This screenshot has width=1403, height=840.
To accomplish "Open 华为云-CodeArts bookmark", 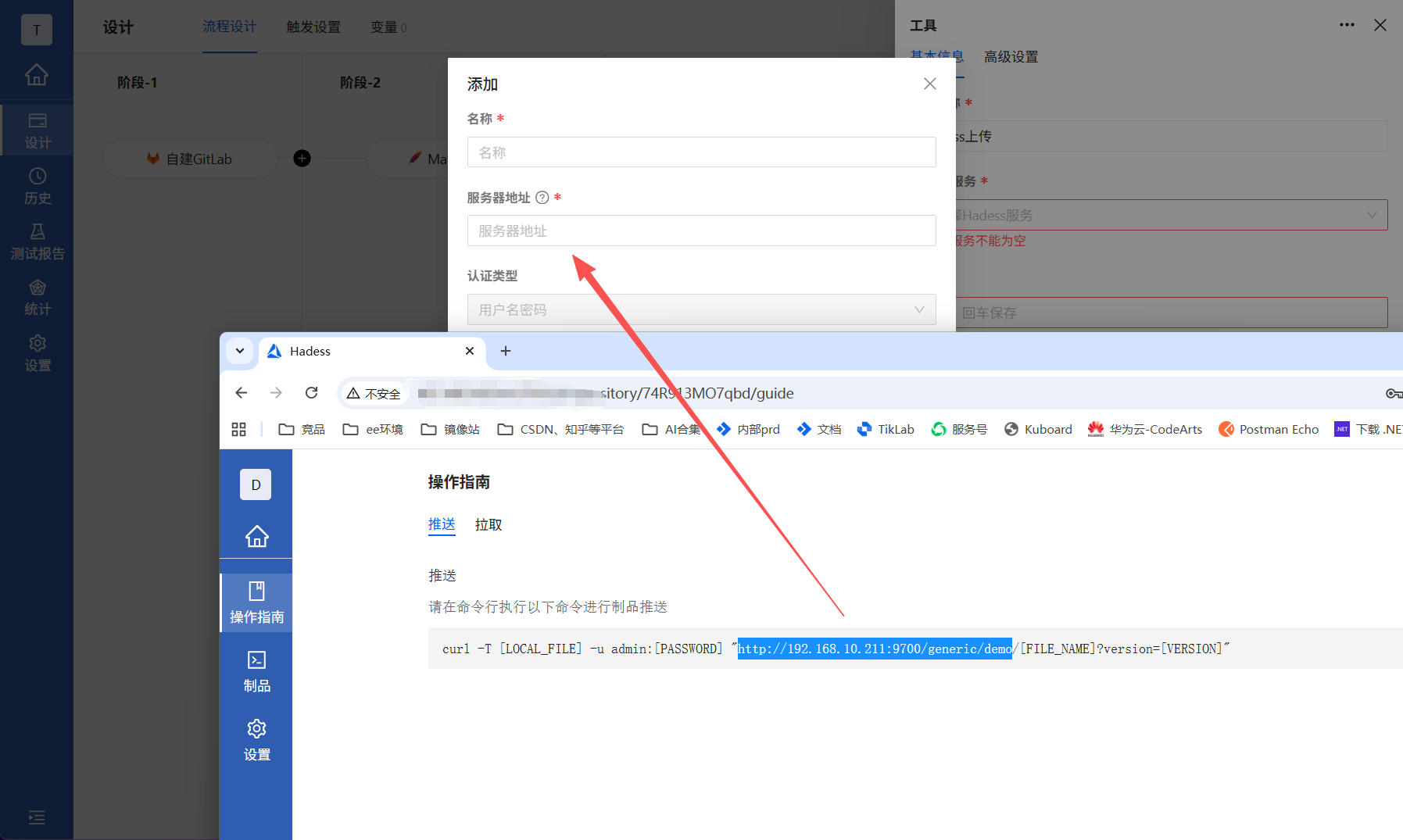I will (1145, 429).
